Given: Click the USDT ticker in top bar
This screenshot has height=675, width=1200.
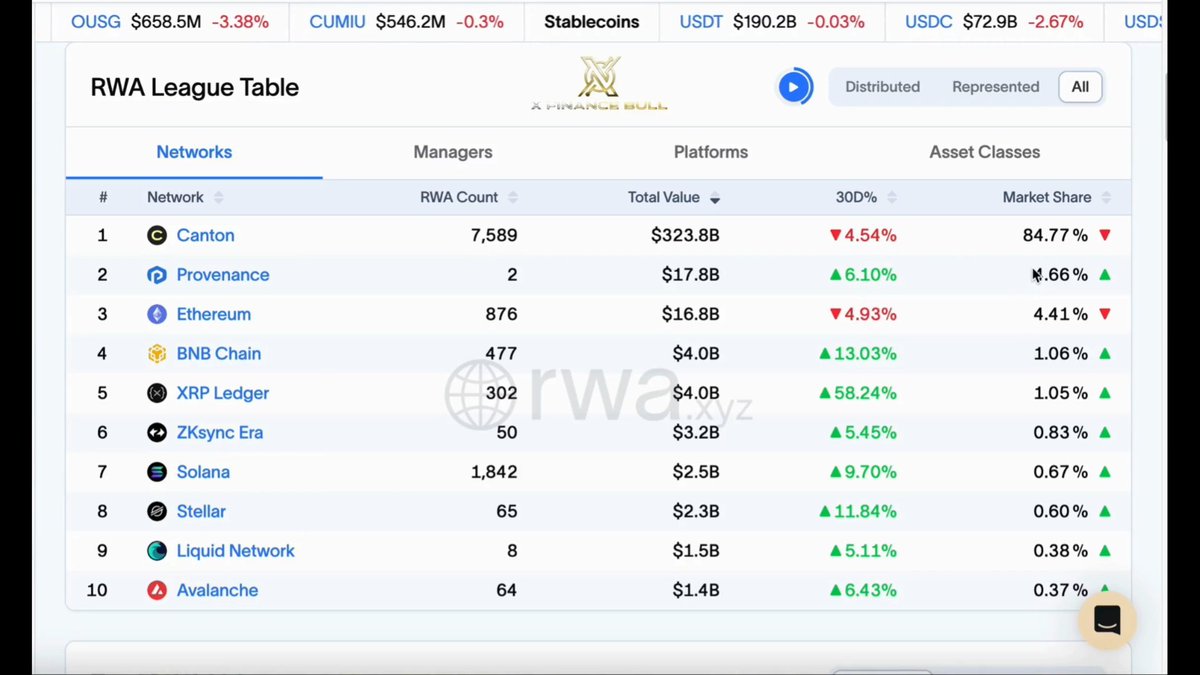Looking at the screenshot, I should coord(701,21).
